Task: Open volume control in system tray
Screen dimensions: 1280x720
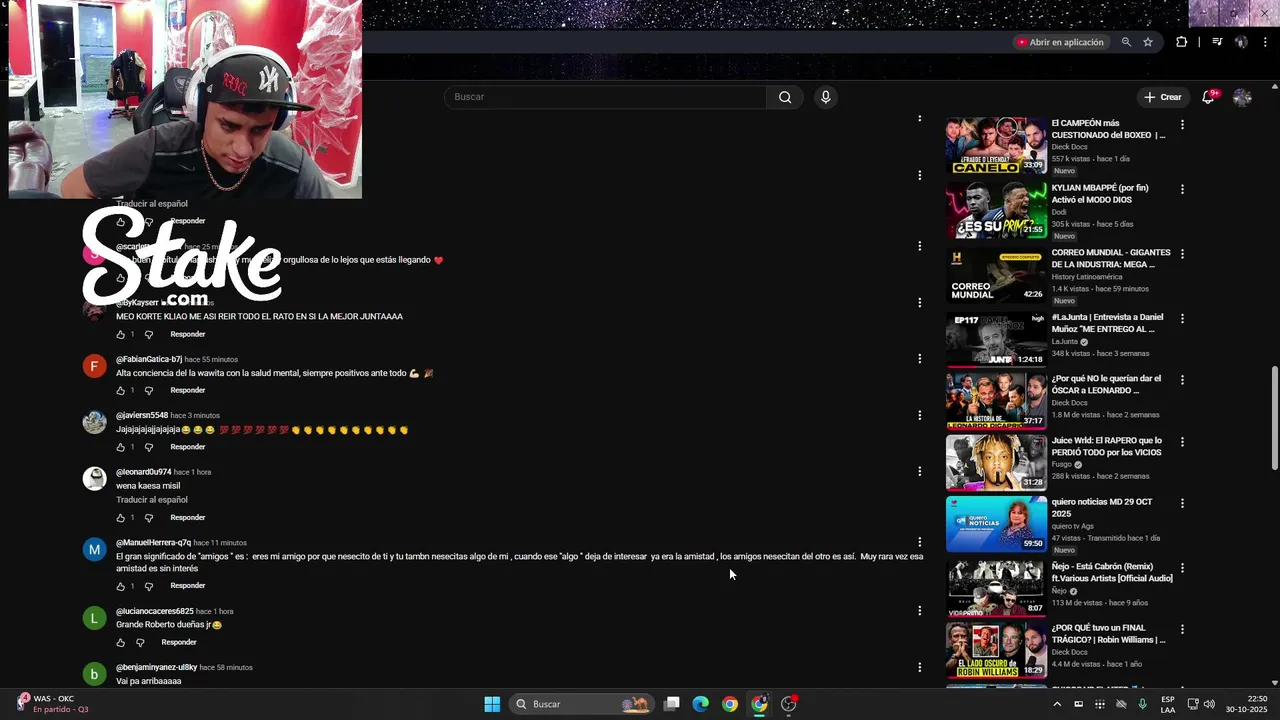Action: coord(1208,704)
